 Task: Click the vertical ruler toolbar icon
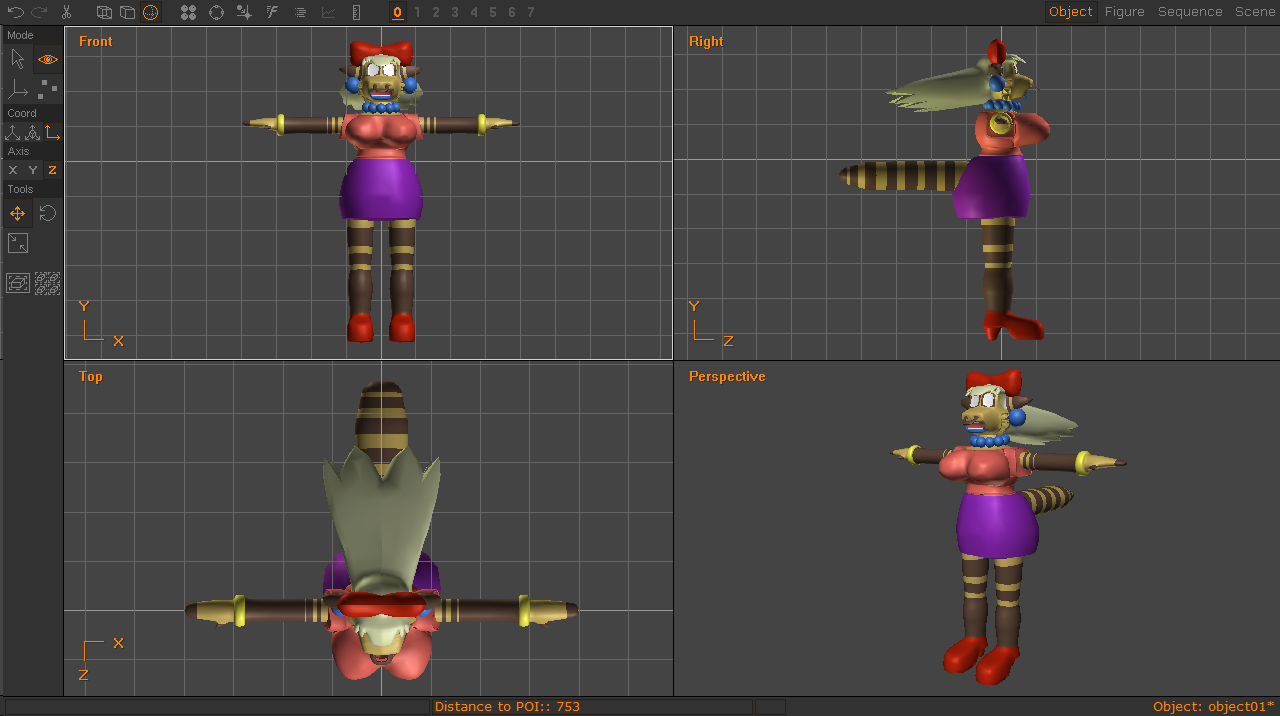[x=357, y=12]
